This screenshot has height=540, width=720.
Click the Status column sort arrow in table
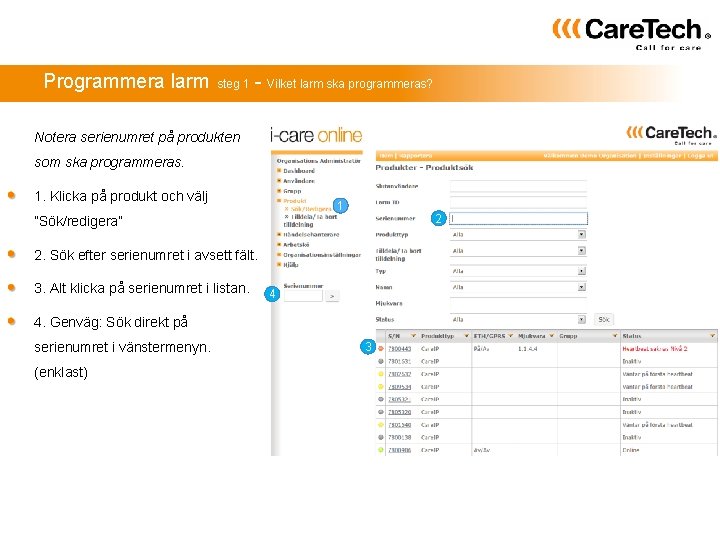712,336
